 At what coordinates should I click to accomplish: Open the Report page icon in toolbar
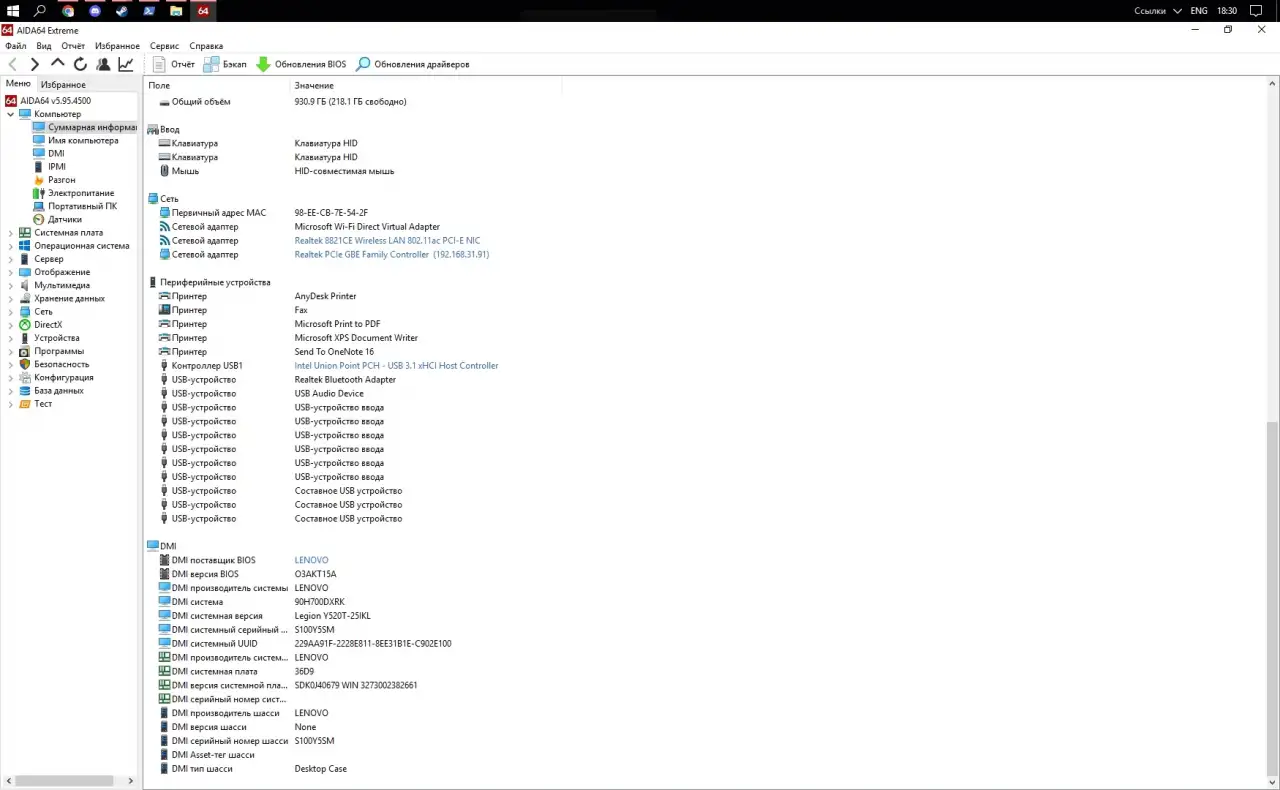(159, 64)
